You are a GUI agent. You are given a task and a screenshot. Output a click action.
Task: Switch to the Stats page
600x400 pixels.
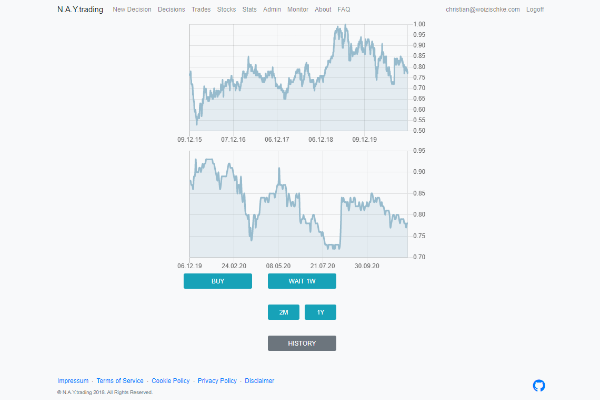click(x=249, y=9)
